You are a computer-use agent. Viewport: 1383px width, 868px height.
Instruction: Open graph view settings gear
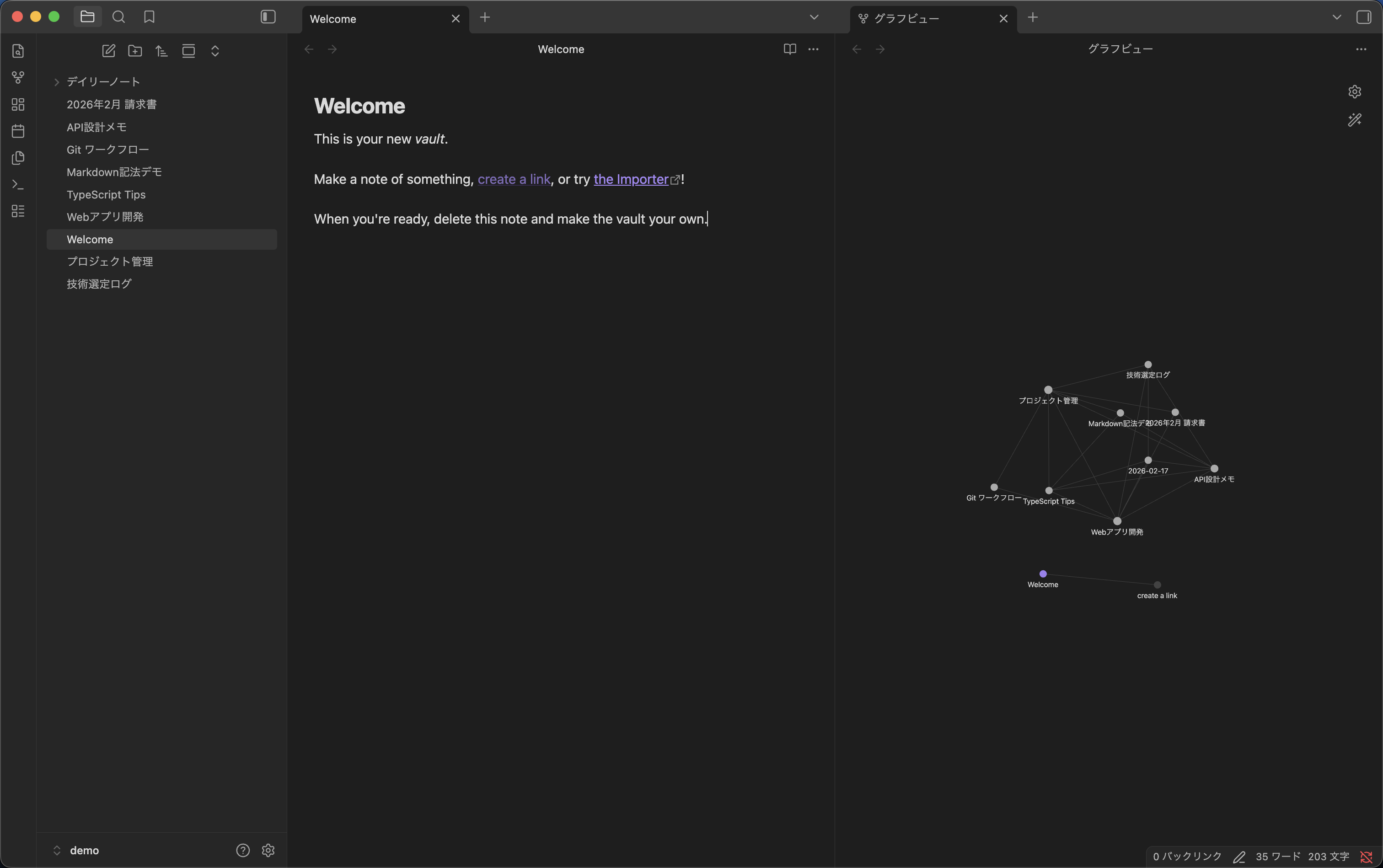[1354, 92]
